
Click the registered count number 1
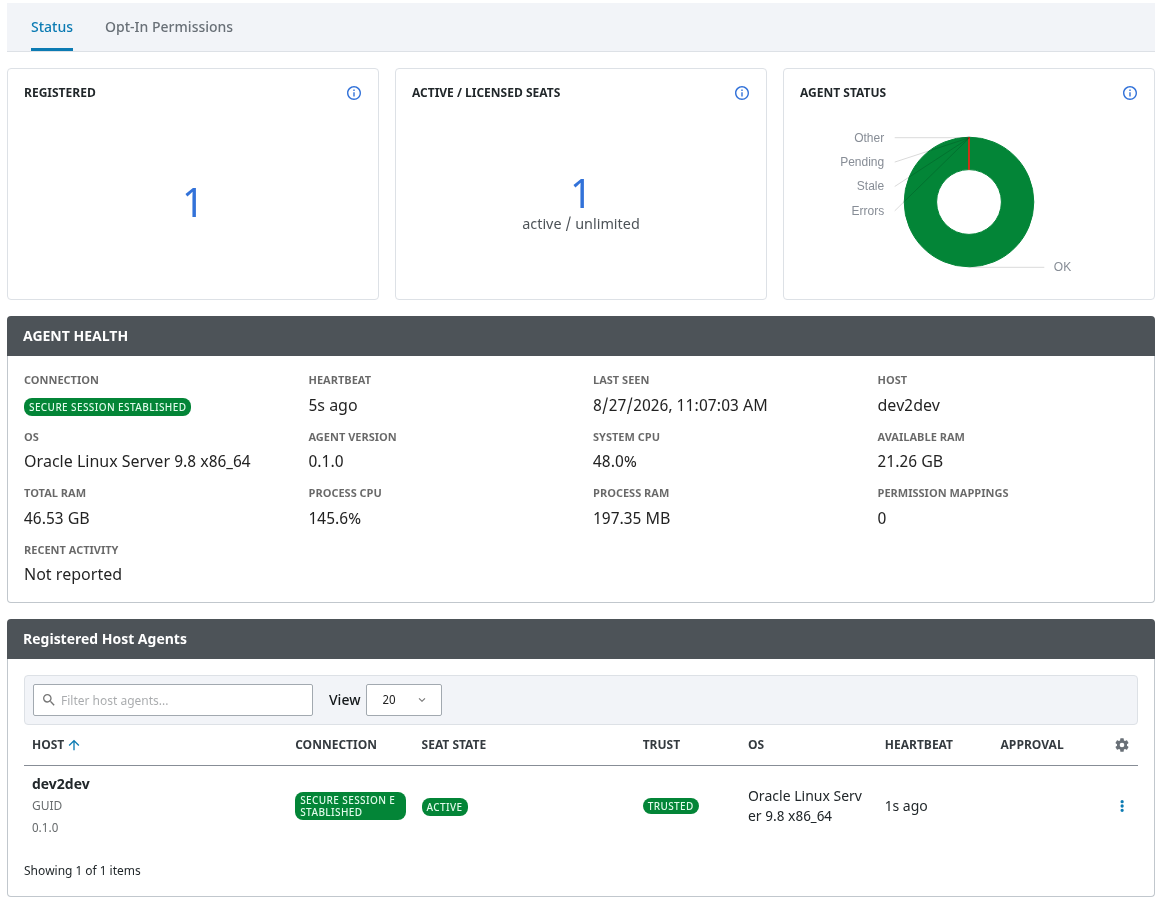point(192,202)
